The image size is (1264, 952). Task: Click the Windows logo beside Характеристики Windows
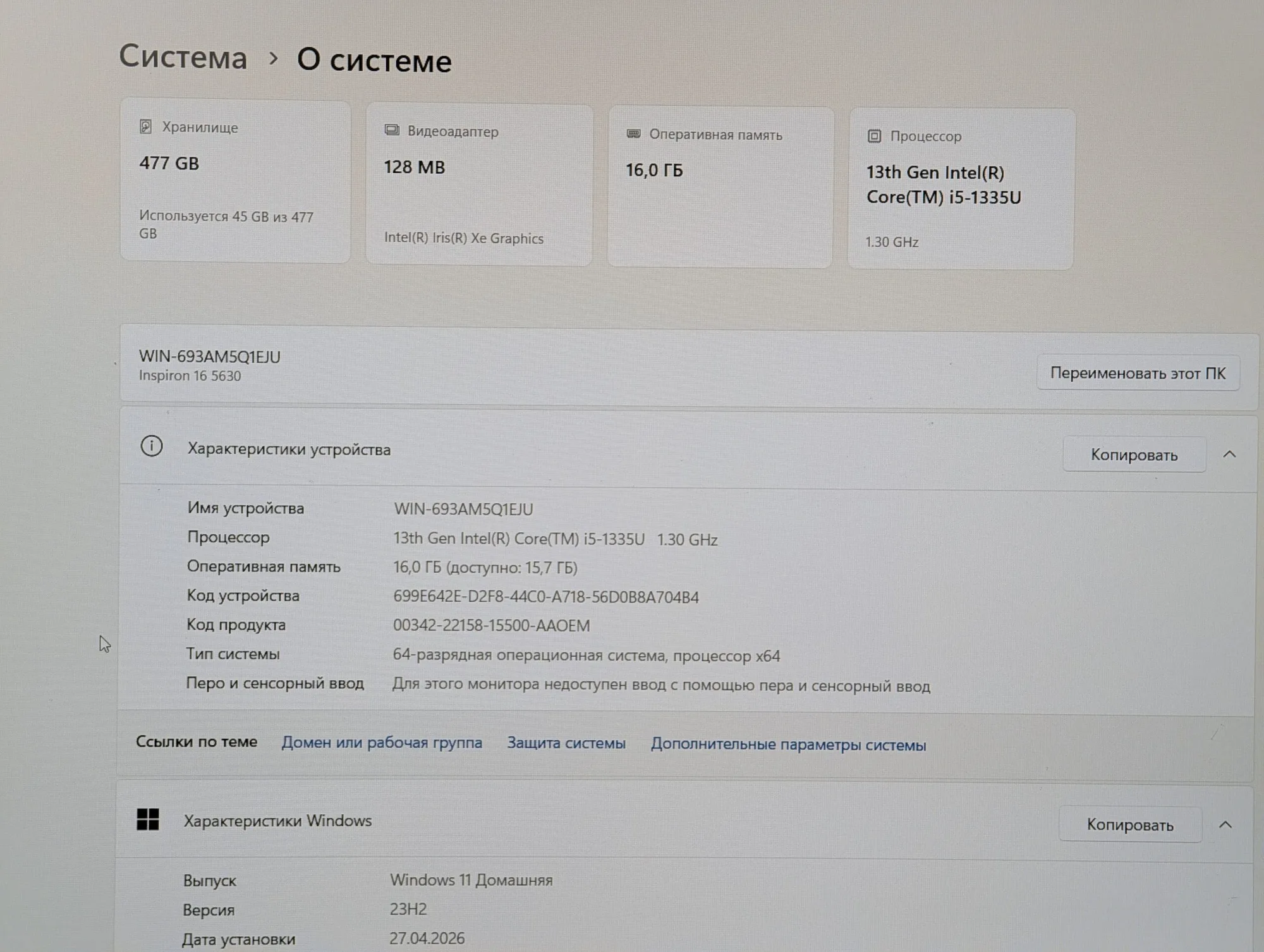[148, 819]
